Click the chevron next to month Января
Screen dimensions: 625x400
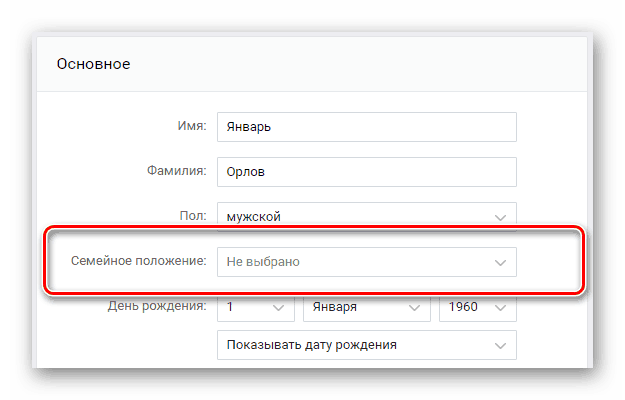coord(413,309)
